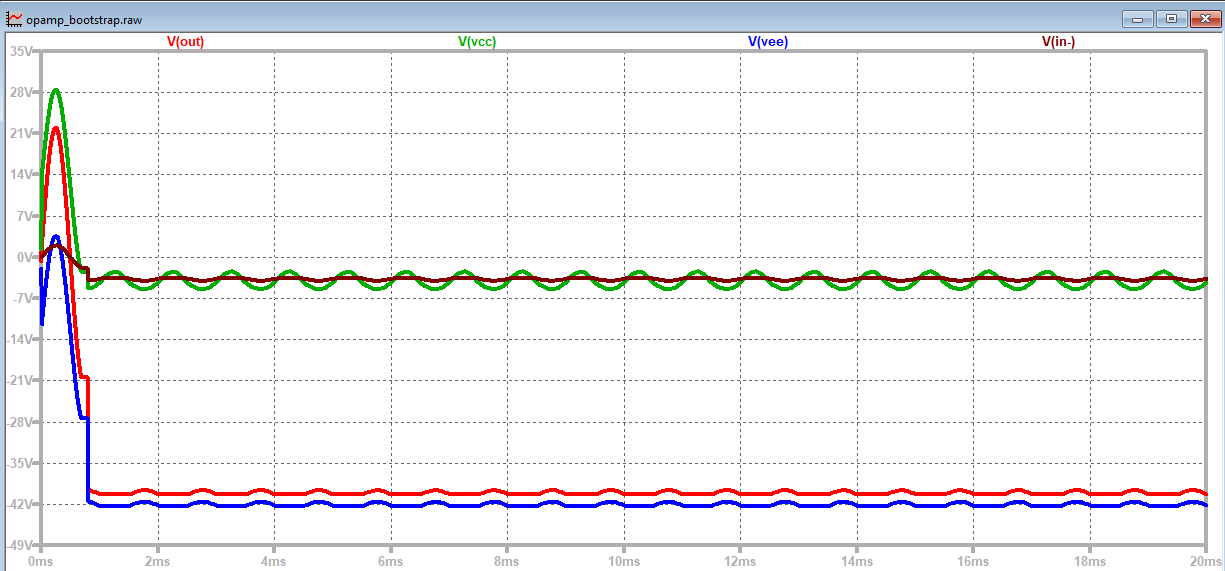Click the V(in-) trace label
The height and width of the screenshot is (571, 1225).
[x=1058, y=41]
